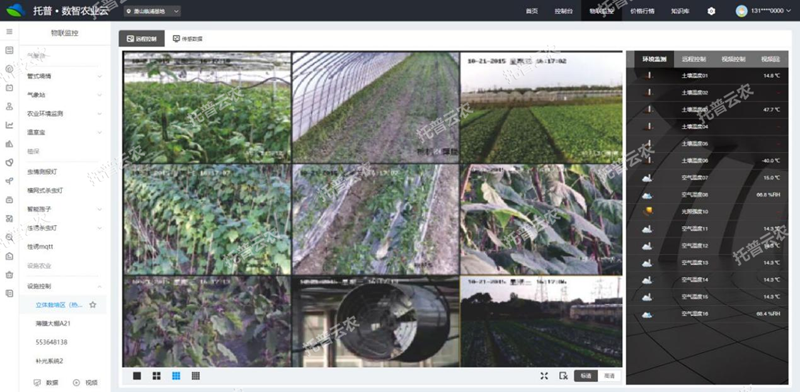Open the 价格行情 top navigation item

[x=642, y=11]
